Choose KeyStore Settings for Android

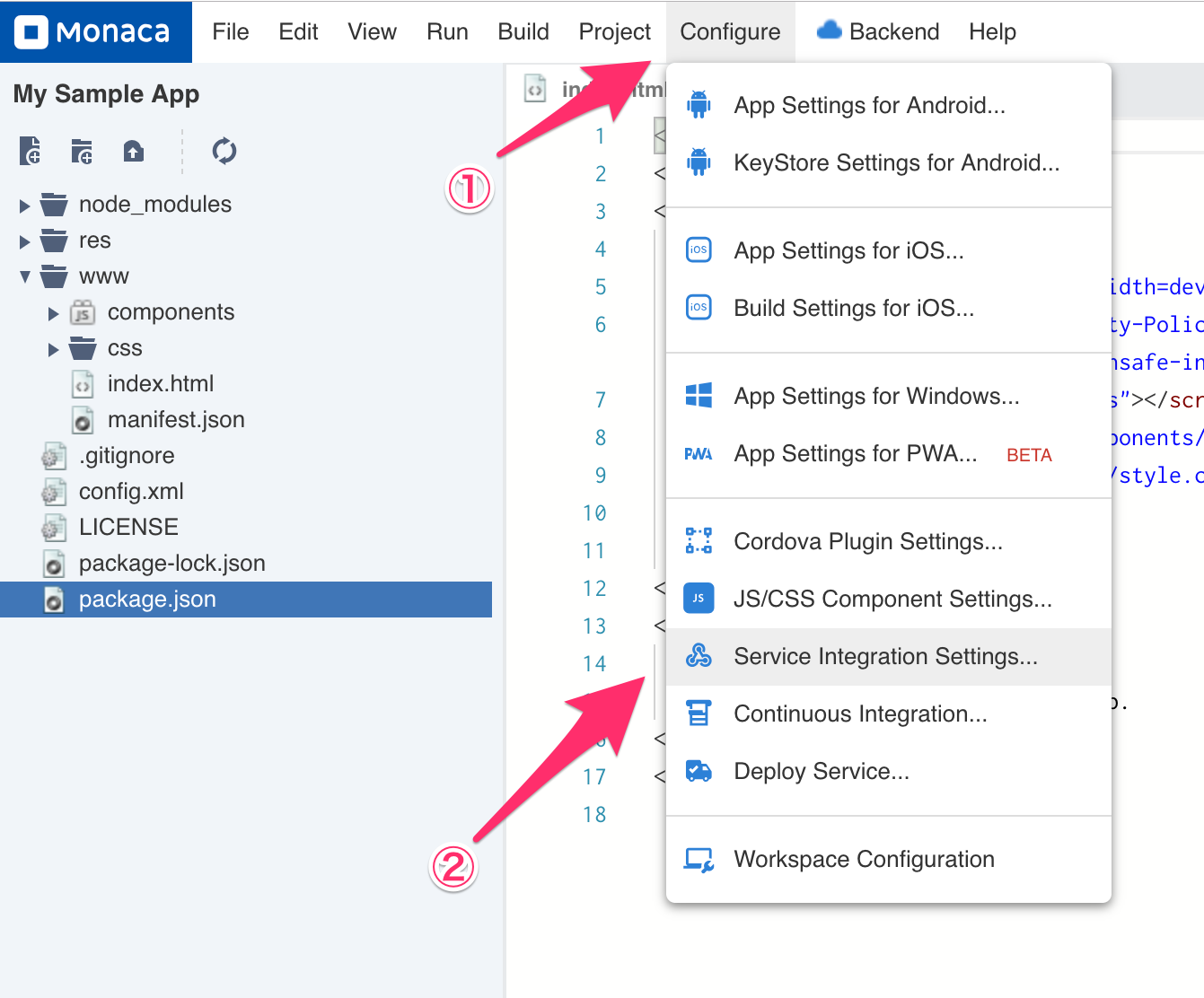889,162
